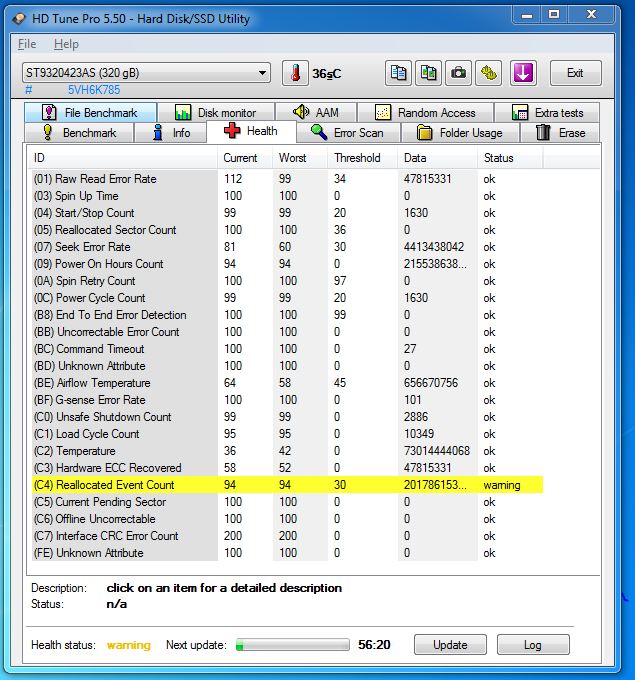635x680 pixels.
Task: Select the Airflow Temperature row
Action: (x=286, y=382)
